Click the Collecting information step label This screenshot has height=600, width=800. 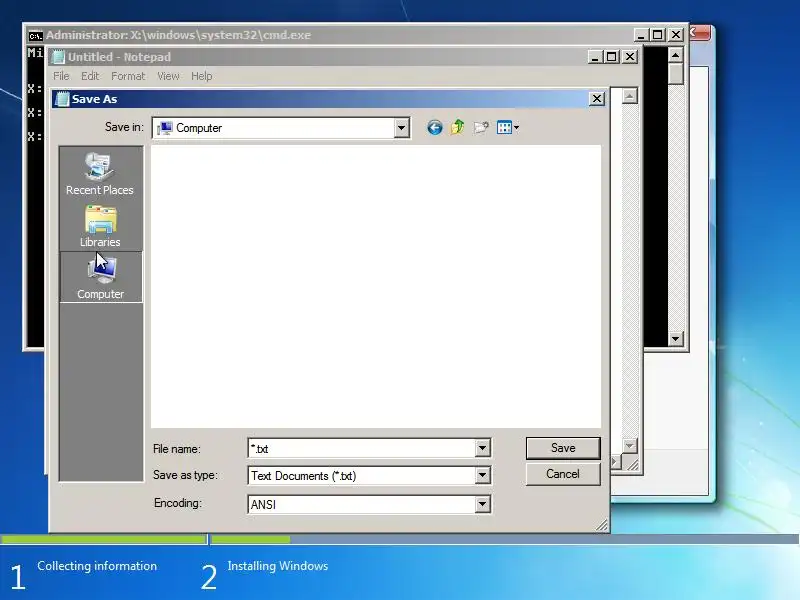click(x=97, y=566)
